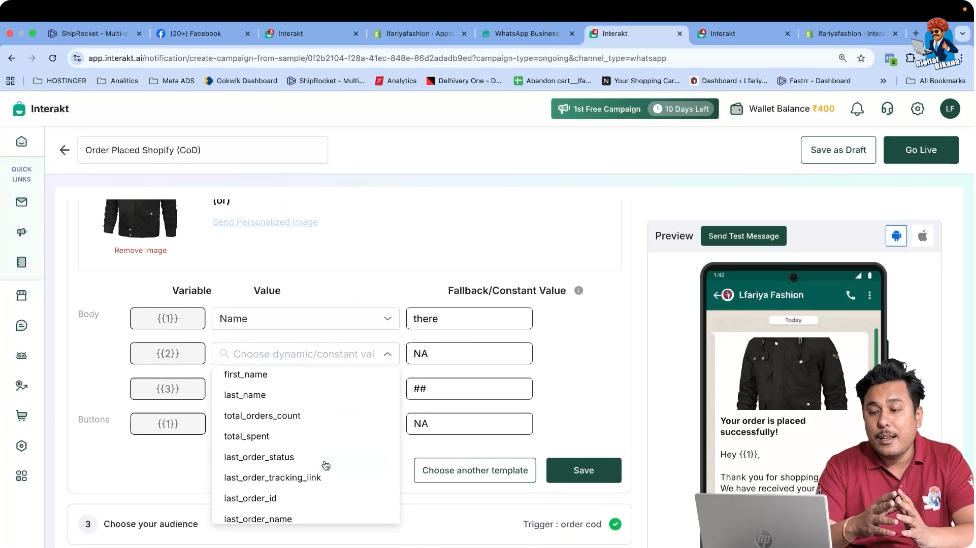
Task: Open the browser zoom magnifier icon
Action: (842, 58)
